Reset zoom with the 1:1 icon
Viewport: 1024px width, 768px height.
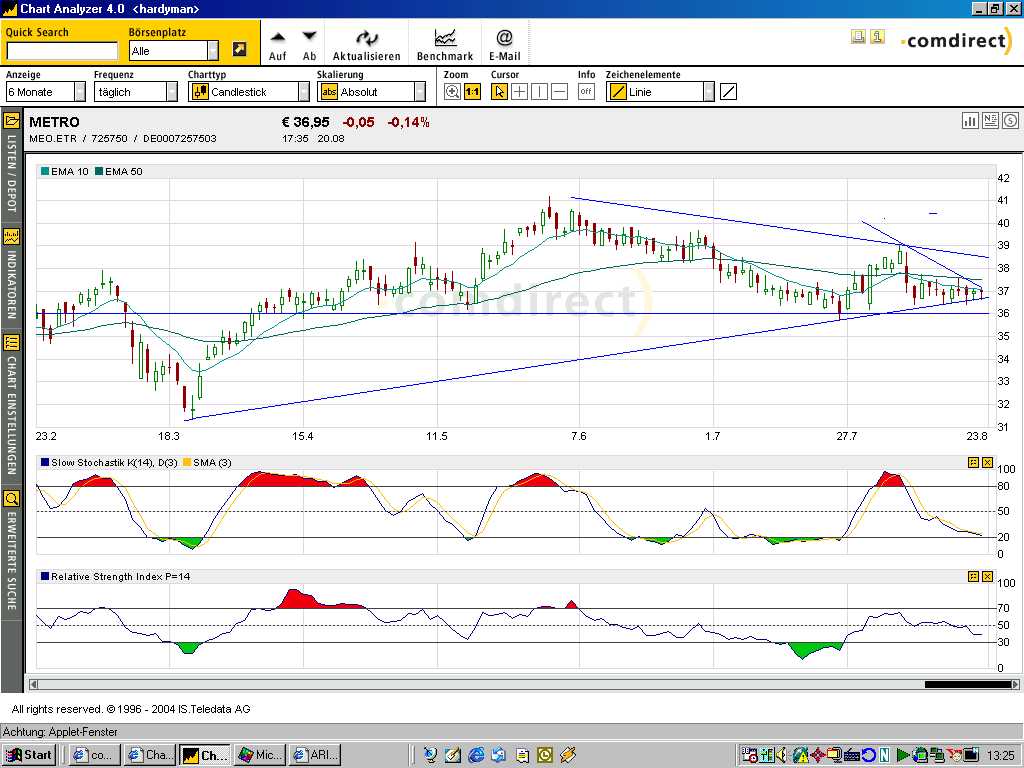click(x=472, y=92)
